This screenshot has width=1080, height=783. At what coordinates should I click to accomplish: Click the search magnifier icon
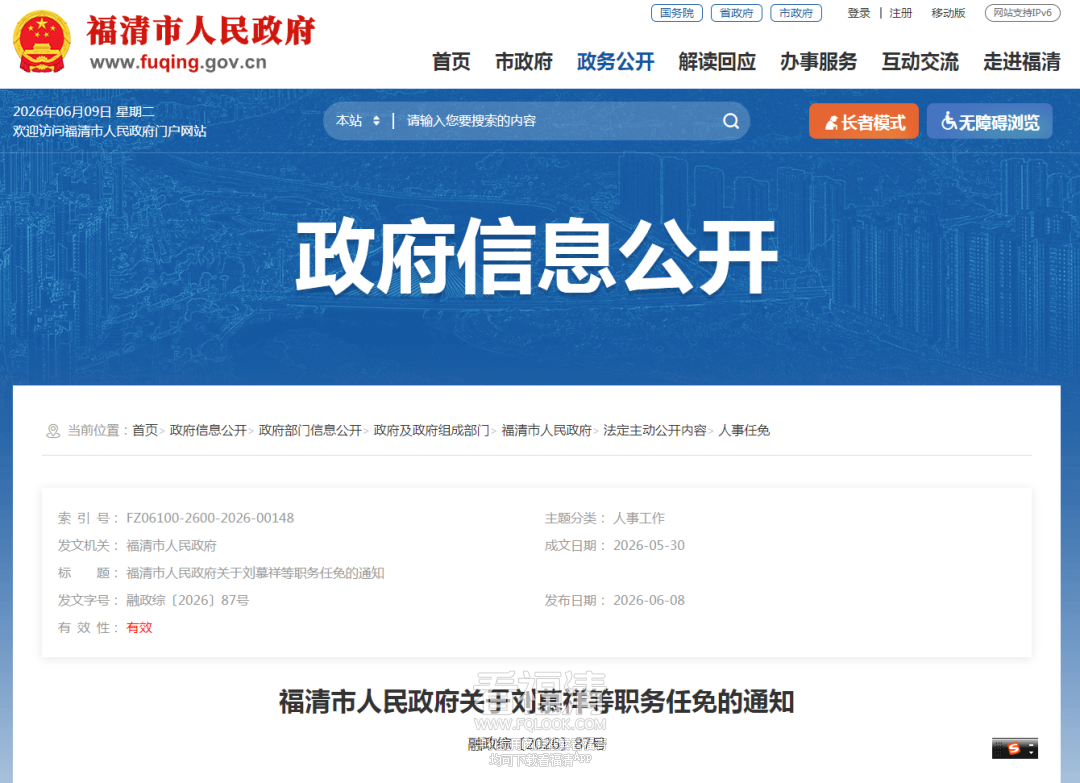click(731, 121)
